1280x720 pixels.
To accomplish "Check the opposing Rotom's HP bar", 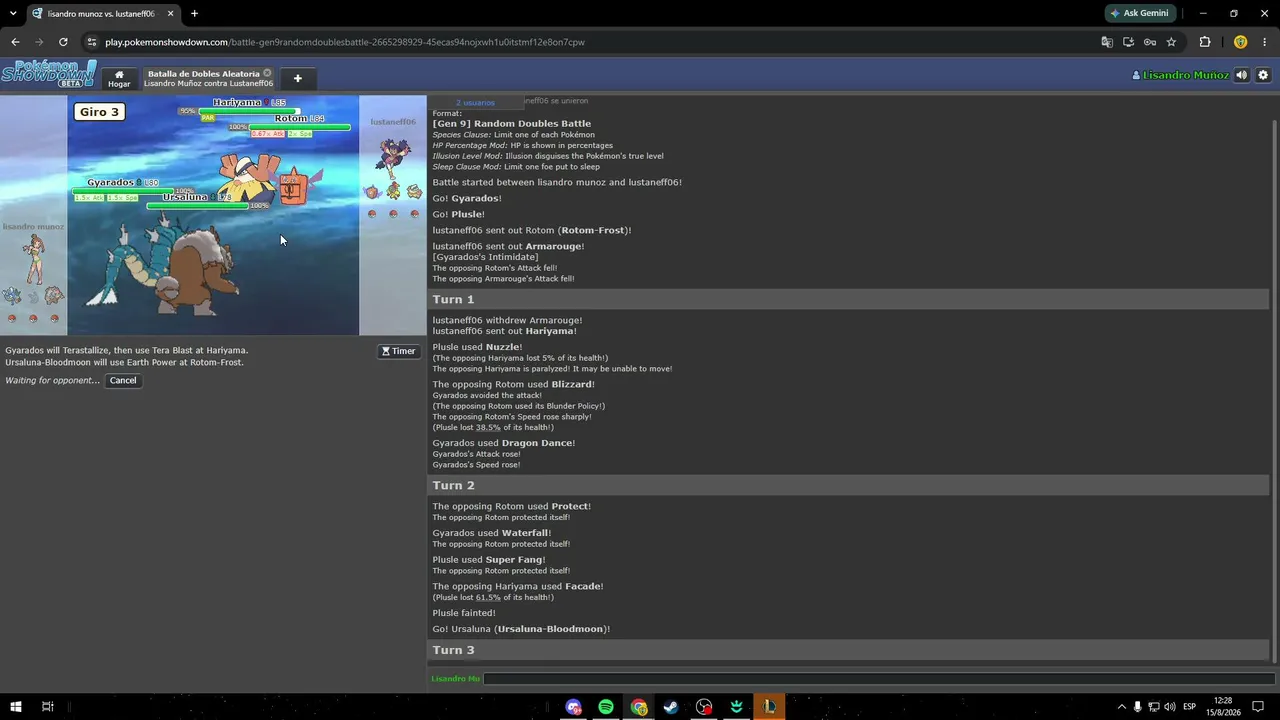I will coord(300,127).
